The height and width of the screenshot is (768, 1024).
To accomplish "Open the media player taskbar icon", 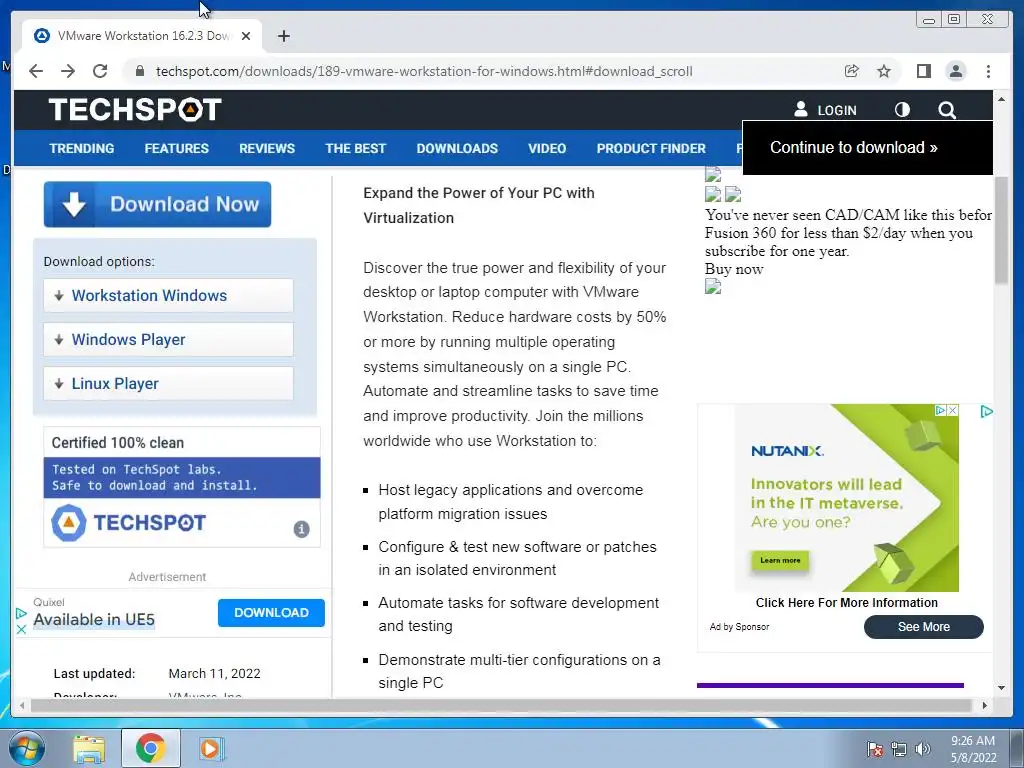I will [211, 748].
